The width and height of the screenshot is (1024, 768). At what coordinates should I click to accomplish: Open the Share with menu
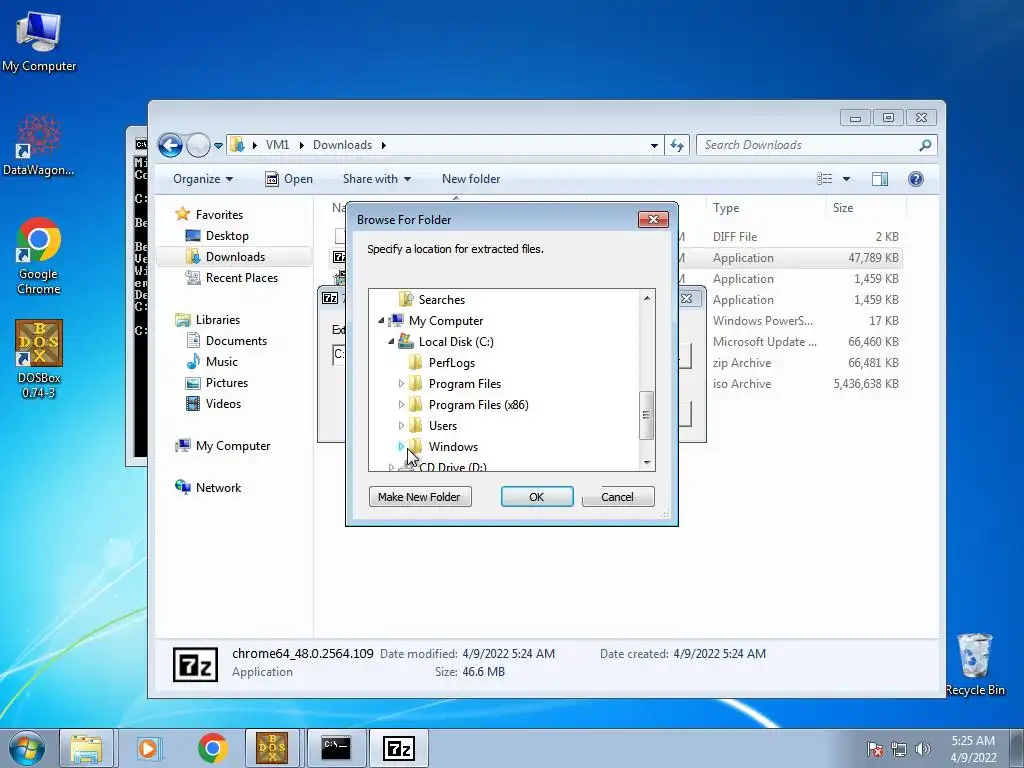point(377,179)
